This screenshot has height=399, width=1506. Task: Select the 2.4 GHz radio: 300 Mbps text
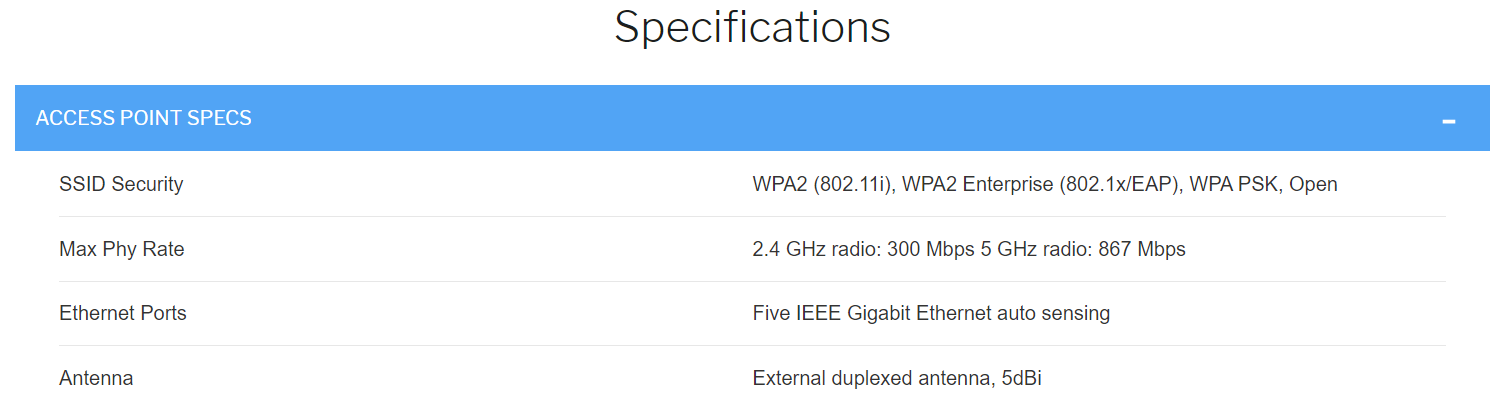(863, 249)
